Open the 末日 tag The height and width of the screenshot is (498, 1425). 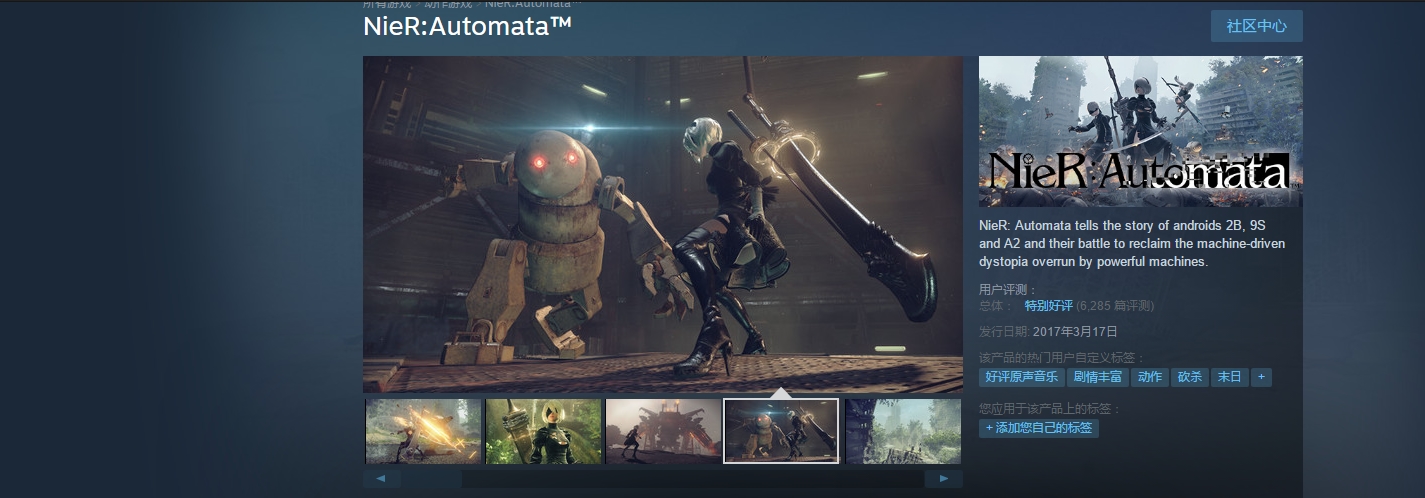click(x=1230, y=377)
